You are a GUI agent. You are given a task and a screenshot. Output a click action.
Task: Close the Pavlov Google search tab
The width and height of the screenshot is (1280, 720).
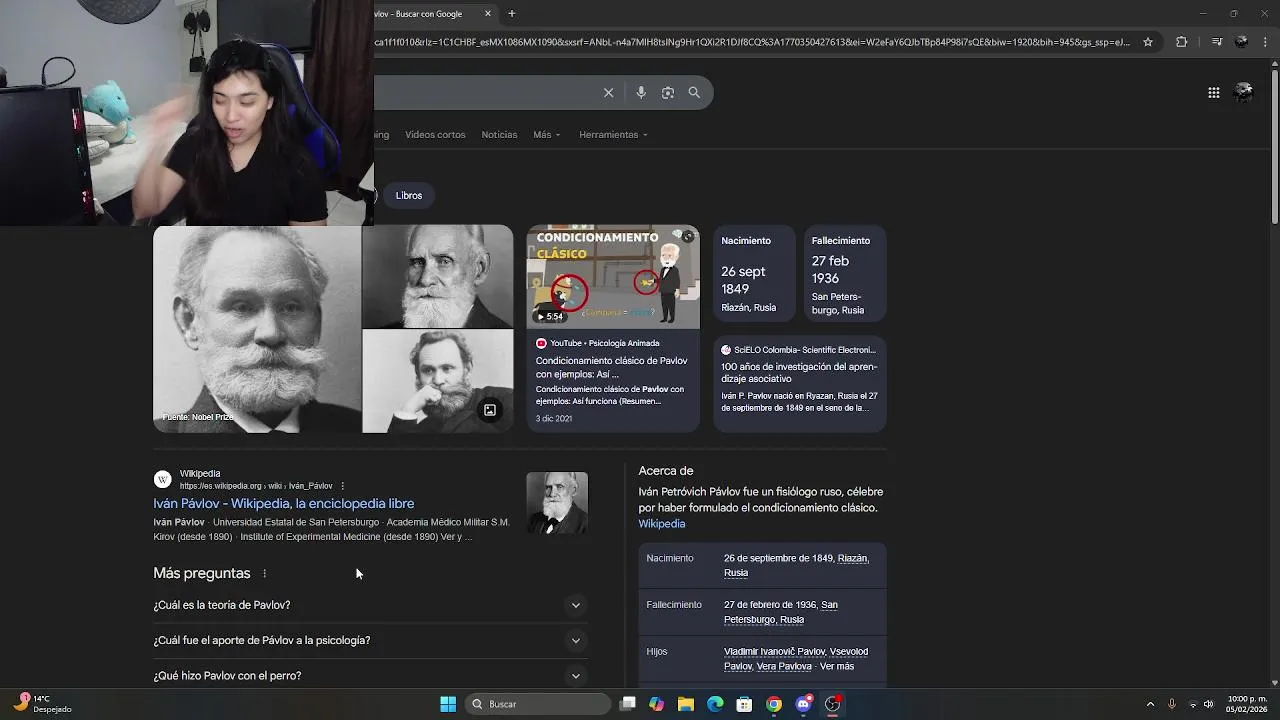(488, 14)
